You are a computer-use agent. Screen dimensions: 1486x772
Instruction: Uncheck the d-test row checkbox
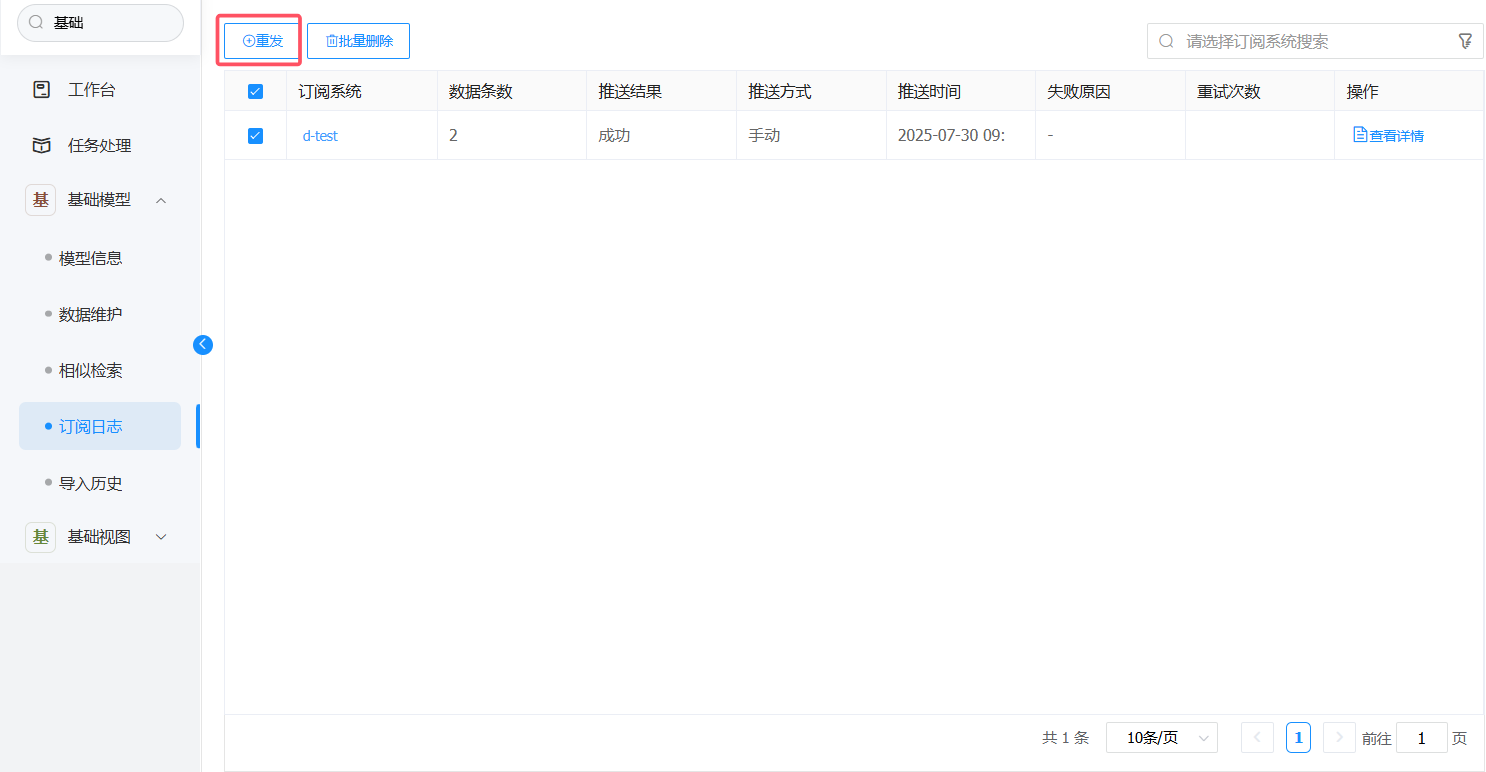pyautogui.click(x=255, y=136)
